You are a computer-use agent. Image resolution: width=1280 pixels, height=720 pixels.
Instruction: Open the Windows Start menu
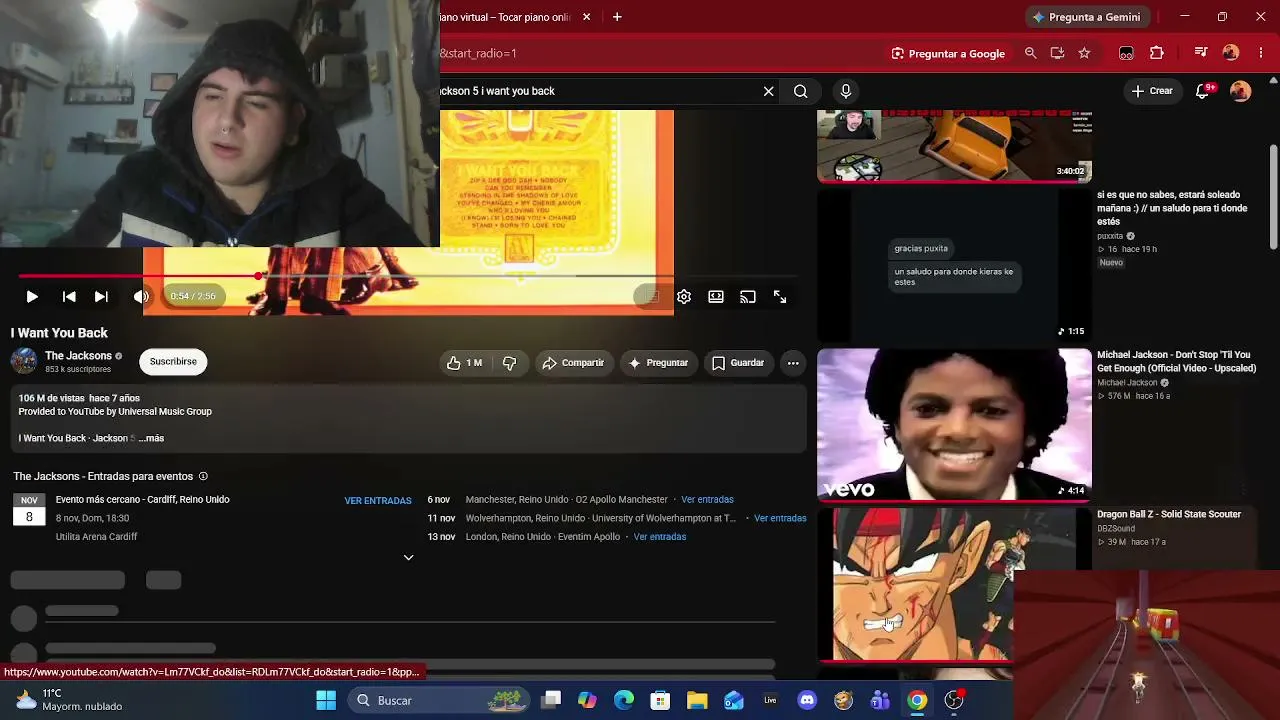[326, 700]
